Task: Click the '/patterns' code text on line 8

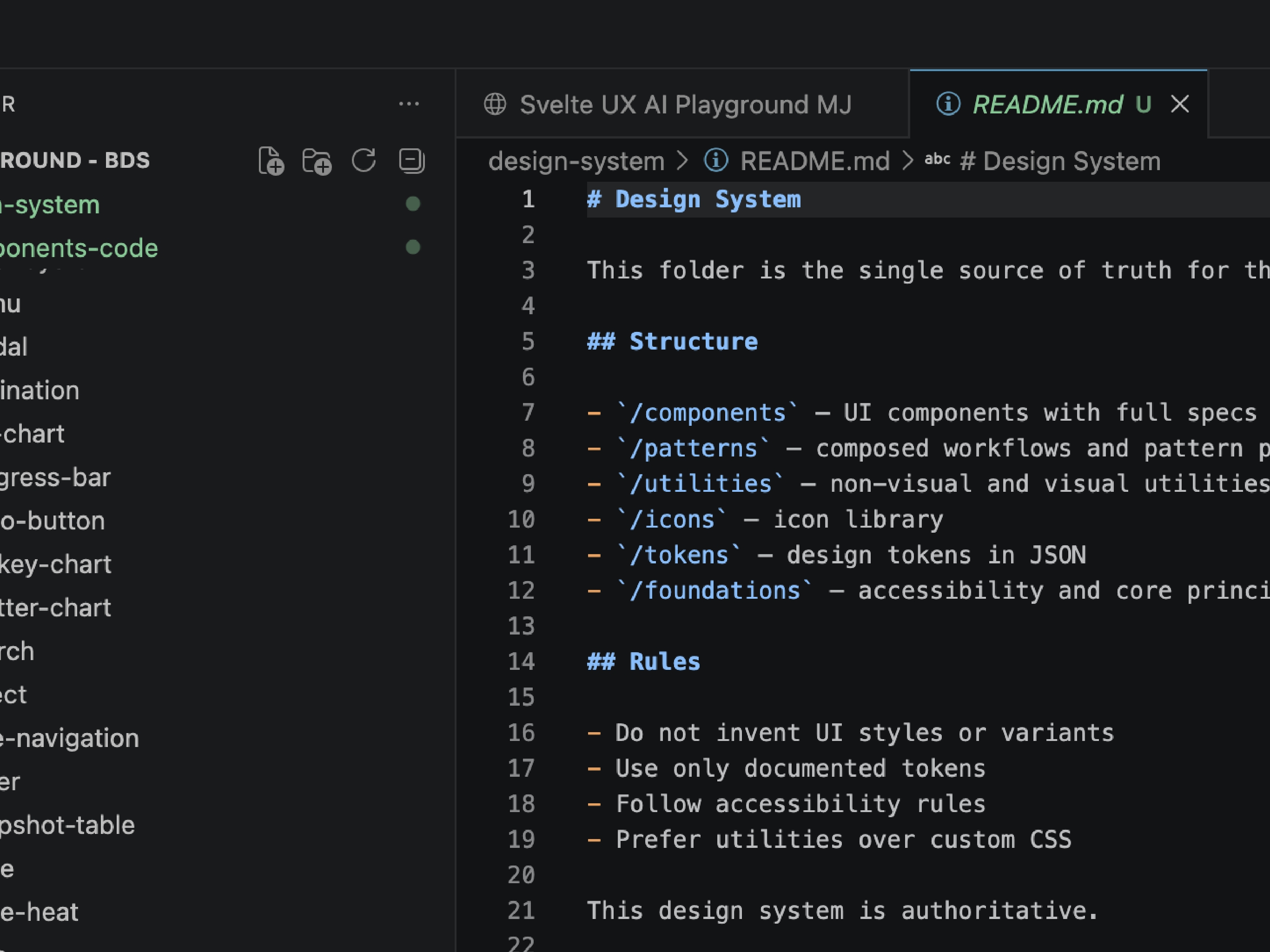Action: pos(694,449)
